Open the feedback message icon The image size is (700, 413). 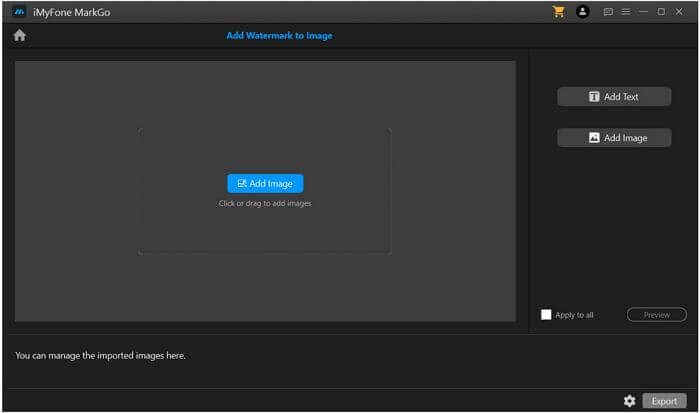click(x=608, y=12)
